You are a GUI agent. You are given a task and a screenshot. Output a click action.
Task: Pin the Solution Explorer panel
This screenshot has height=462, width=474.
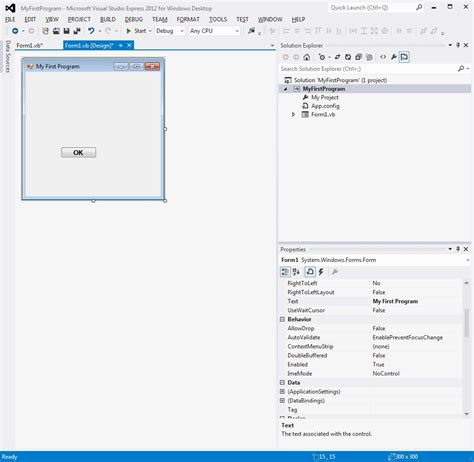point(458,45)
